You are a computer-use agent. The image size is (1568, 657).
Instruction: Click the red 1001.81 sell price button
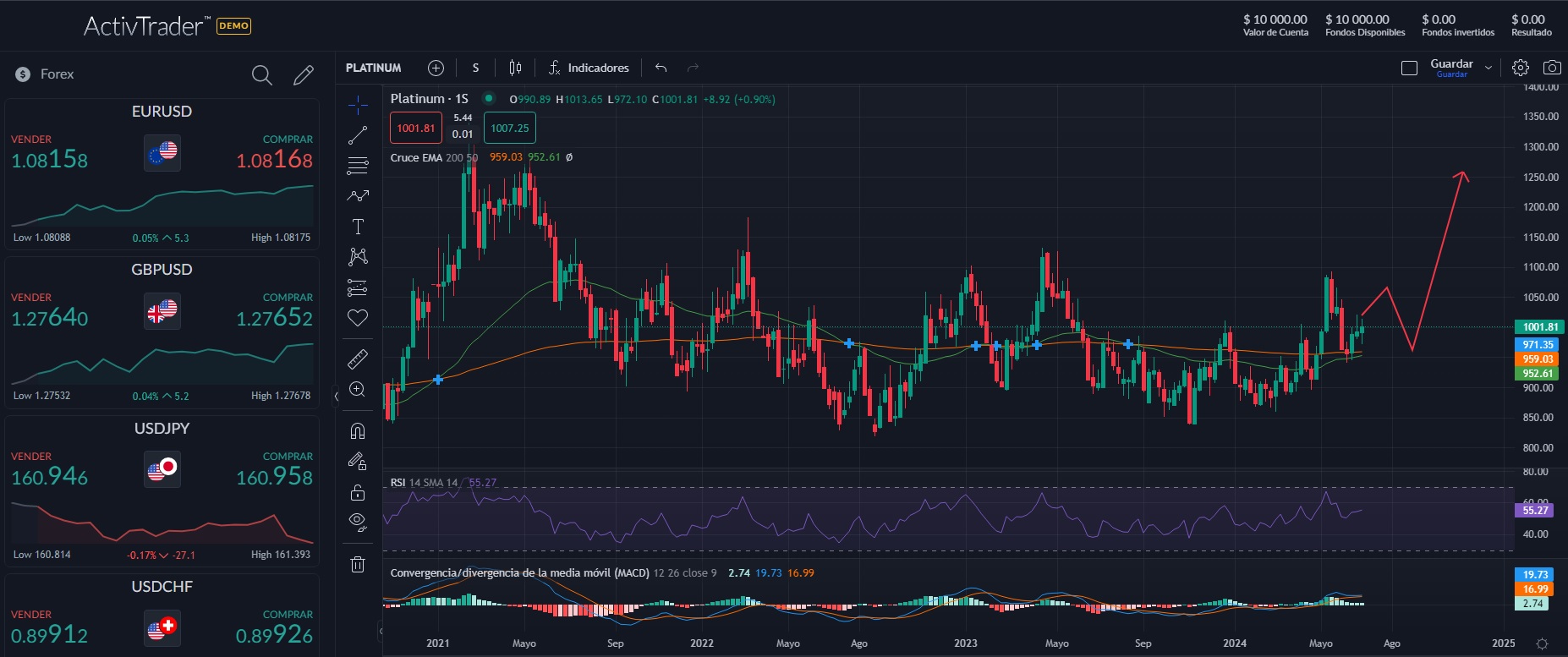(415, 129)
